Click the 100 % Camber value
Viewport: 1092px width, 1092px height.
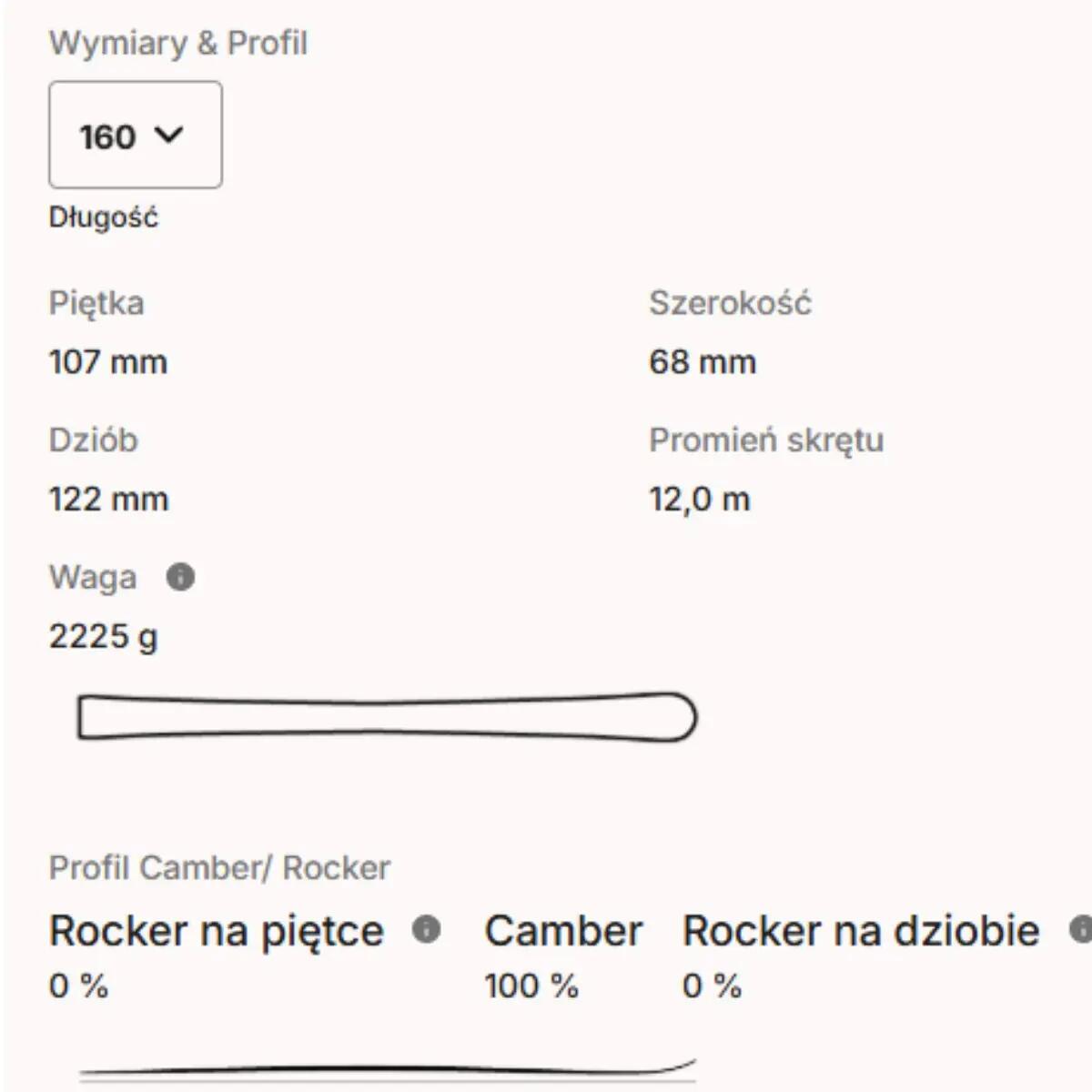pos(531,986)
